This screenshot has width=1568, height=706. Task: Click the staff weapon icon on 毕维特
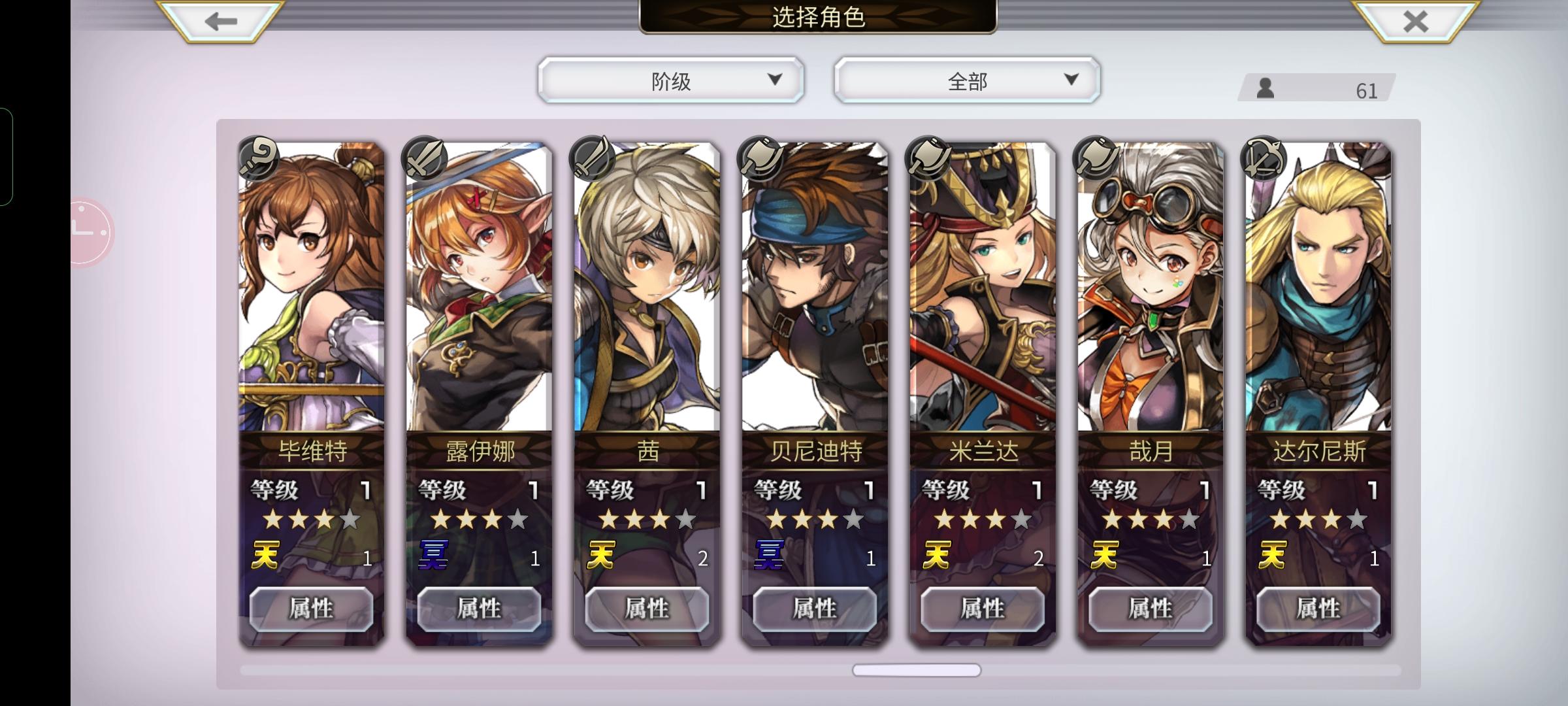258,158
